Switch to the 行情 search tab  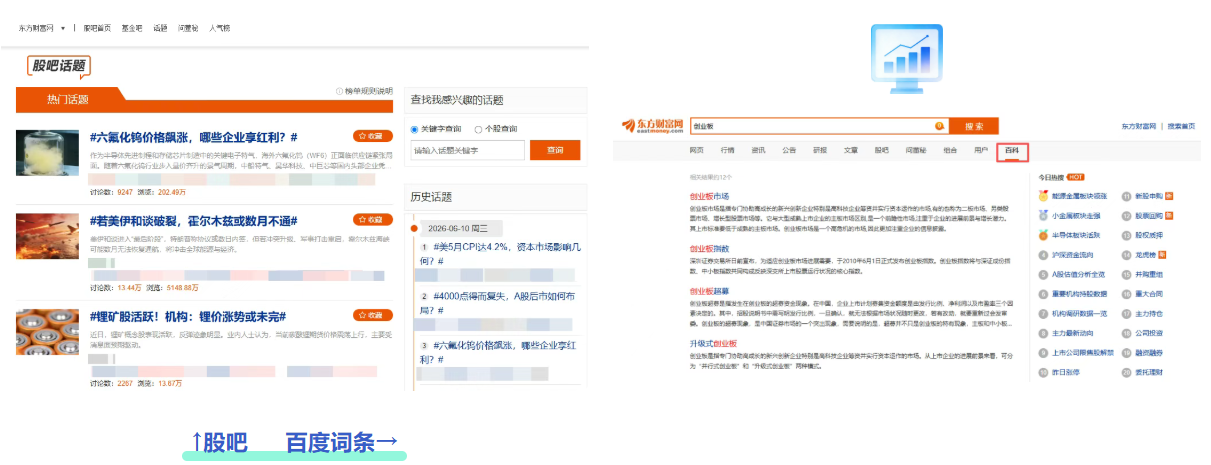727,150
